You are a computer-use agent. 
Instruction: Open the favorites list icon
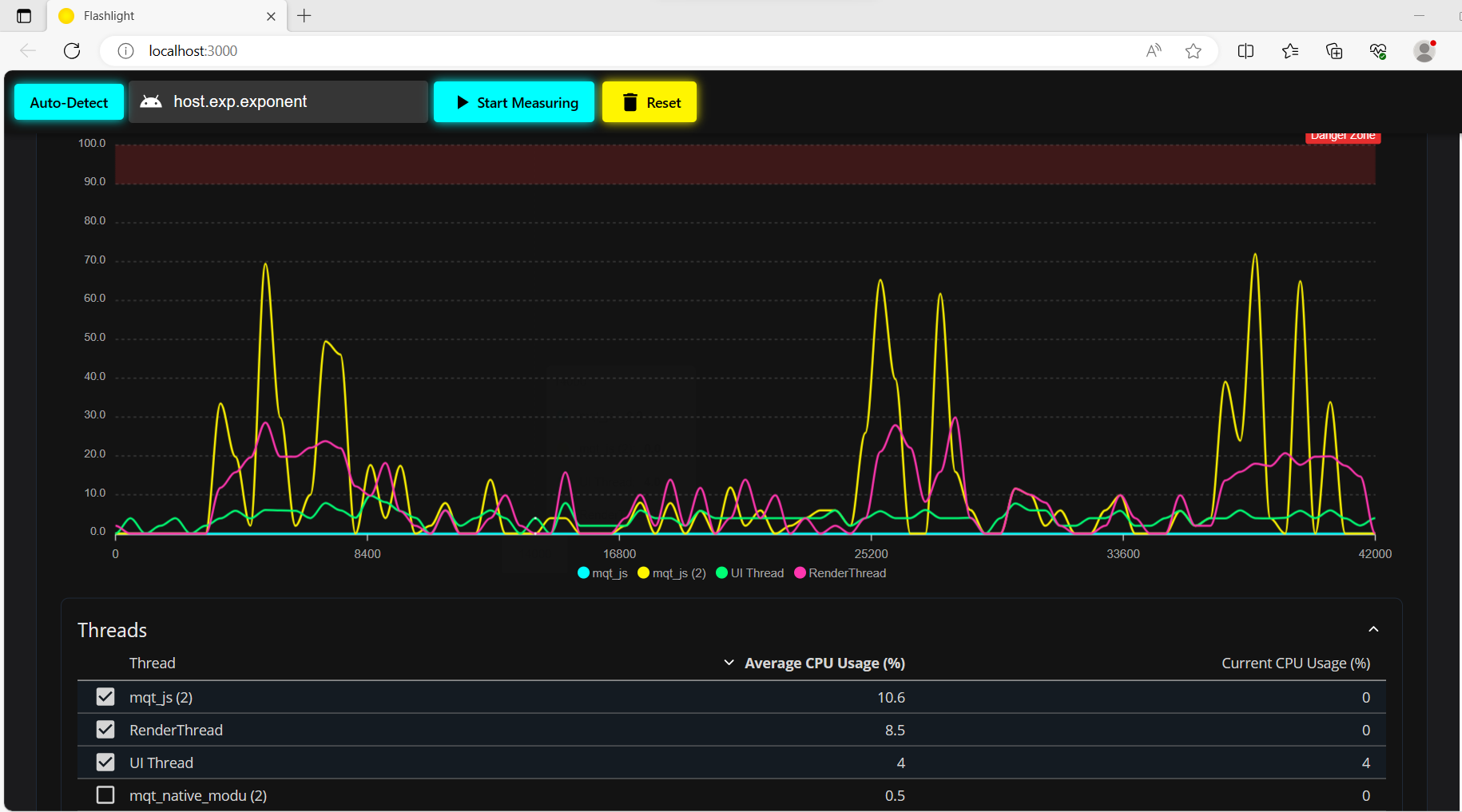tap(1289, 51)
